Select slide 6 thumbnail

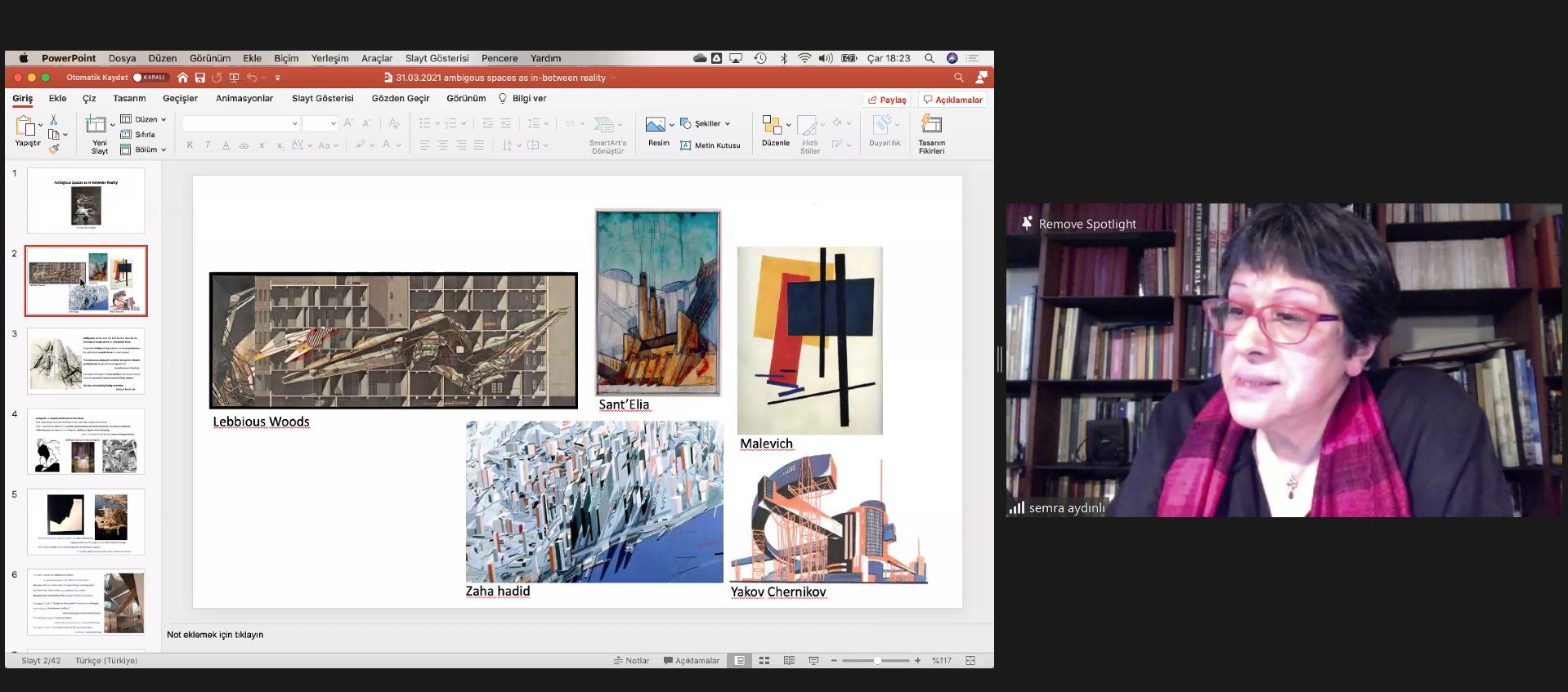(86, 602)
